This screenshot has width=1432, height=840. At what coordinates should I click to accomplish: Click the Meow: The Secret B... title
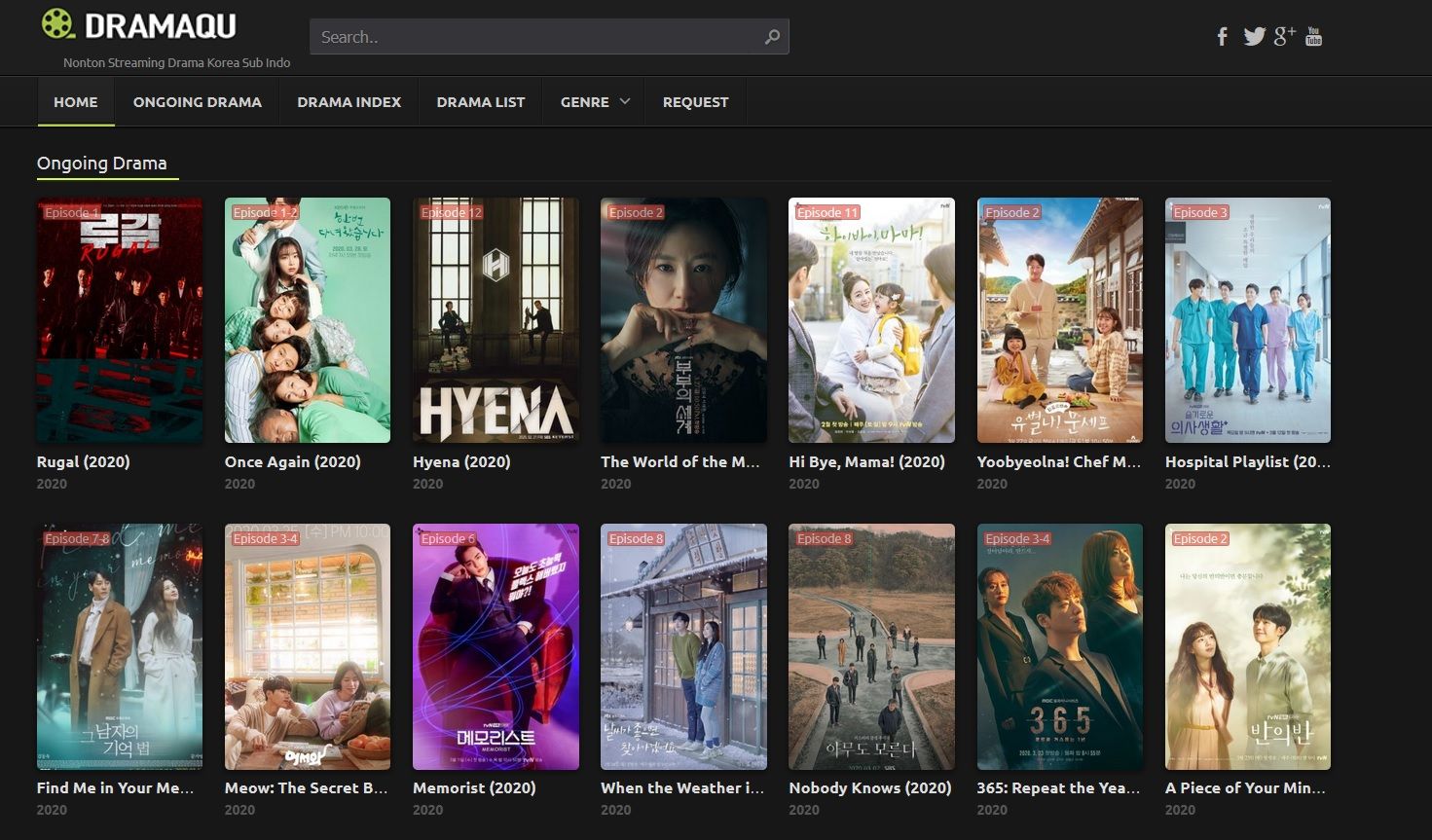tap(307, 787)
